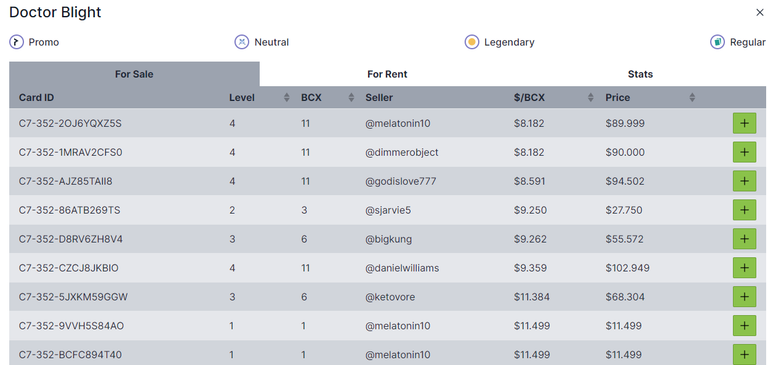Sort listings by Price arrows
The height and width of the screenshot is (365, 768).
pos(692,97)
